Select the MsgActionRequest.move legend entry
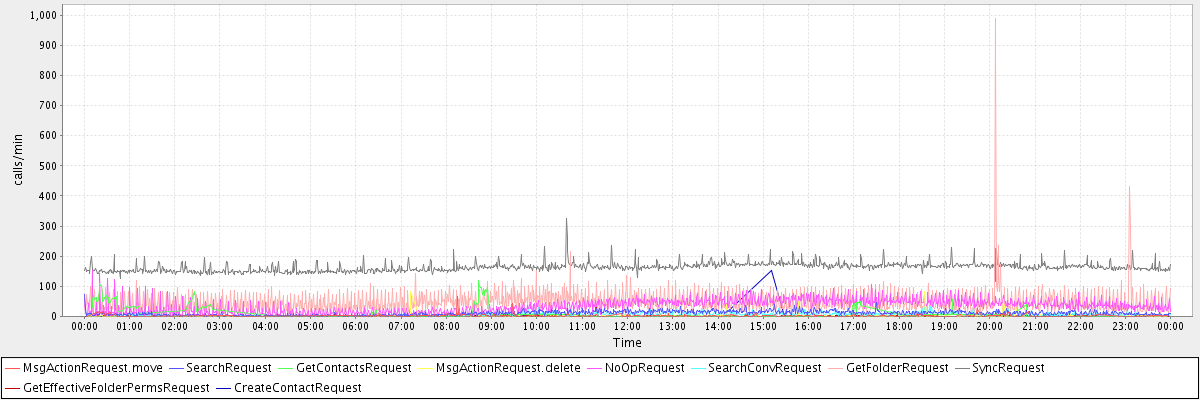Image resolution: width=1200 pixels, height=400 pixels. coord(85,368)
